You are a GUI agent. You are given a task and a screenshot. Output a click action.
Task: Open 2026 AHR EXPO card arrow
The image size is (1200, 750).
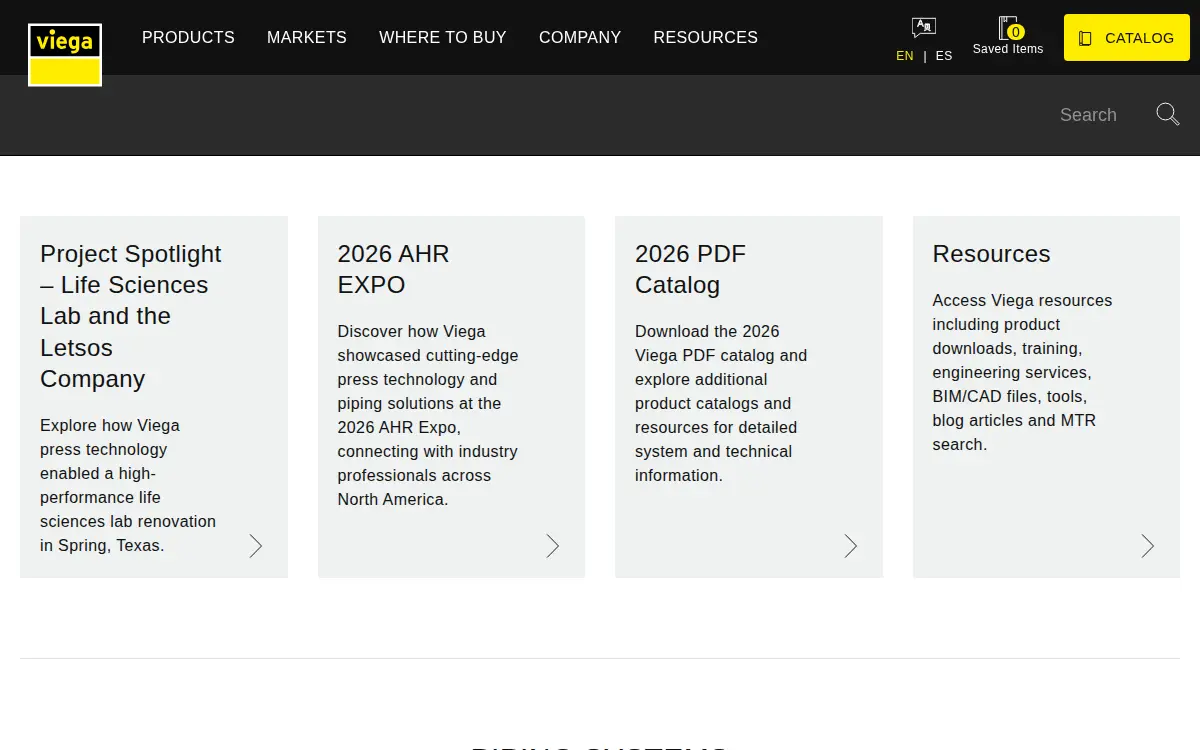(553, 545)
